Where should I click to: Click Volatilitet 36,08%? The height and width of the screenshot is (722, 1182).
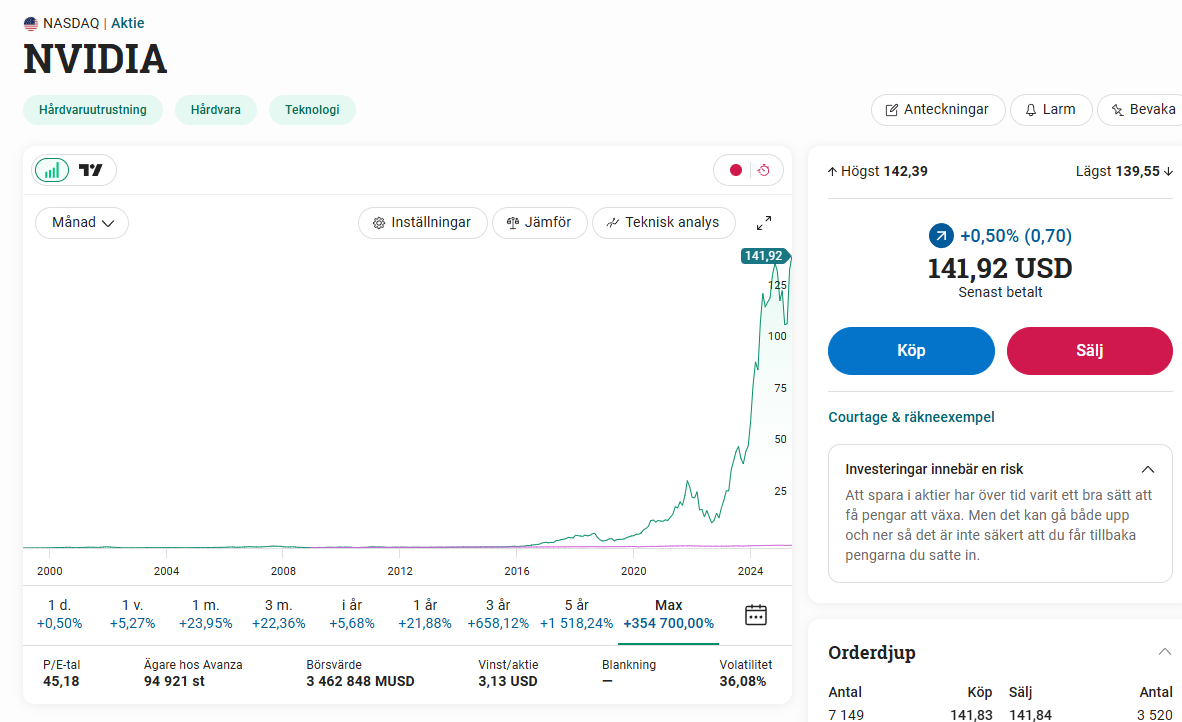click(745, 673)
